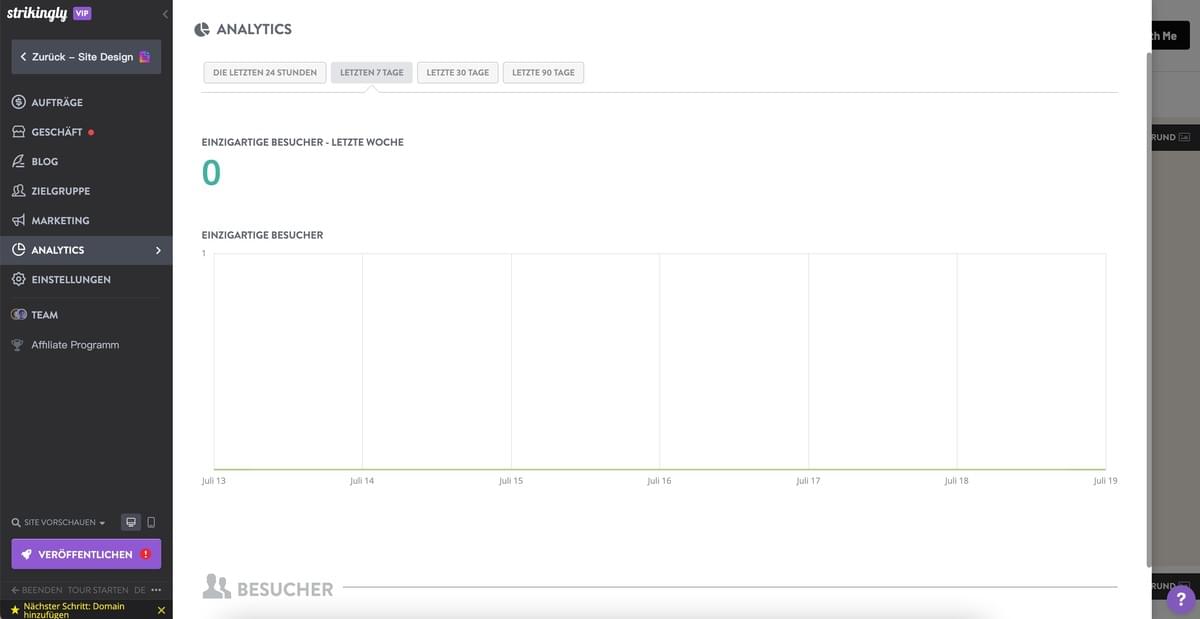Image resolution: width=1200 pixels, height=619 pixels.
Task: Click the Aufträge dollar icon
Action: click(x=18, y=102)
